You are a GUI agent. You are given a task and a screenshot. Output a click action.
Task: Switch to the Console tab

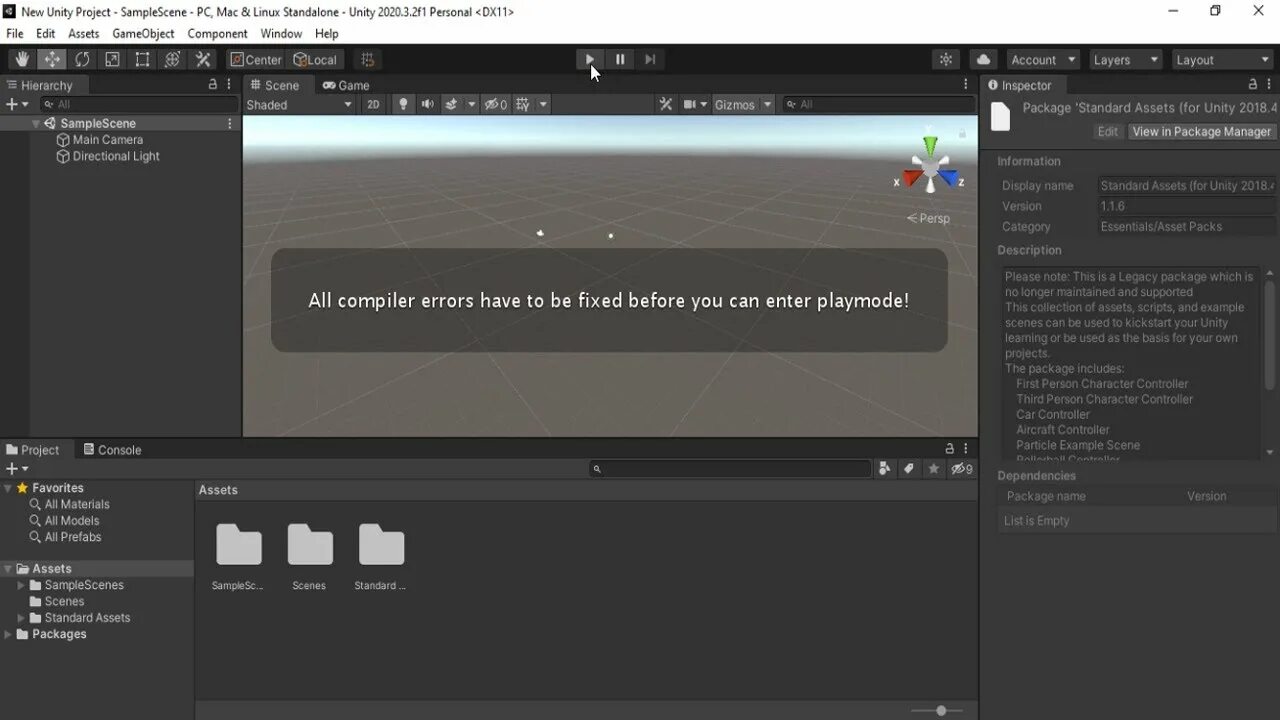(x=112, y=450)
